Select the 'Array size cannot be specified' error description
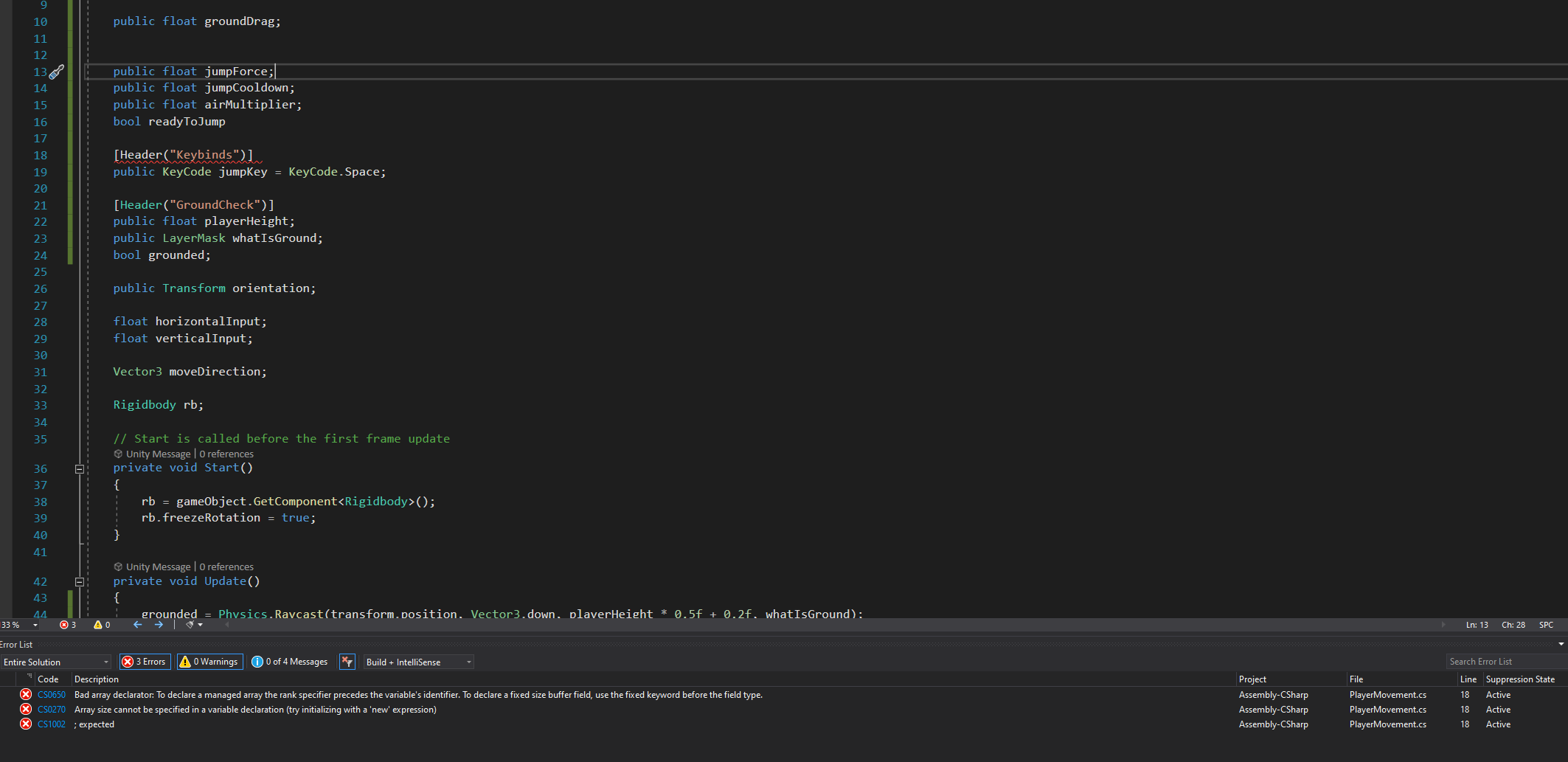The height and width of the screenshot is (762, 1568). pos(255,710)
